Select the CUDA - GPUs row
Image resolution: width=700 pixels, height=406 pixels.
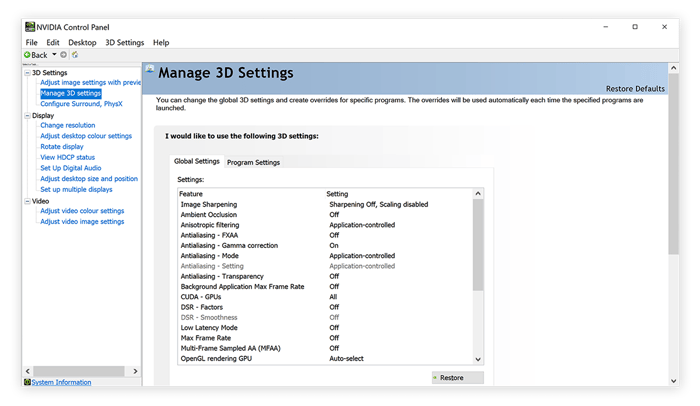[325, 297]
